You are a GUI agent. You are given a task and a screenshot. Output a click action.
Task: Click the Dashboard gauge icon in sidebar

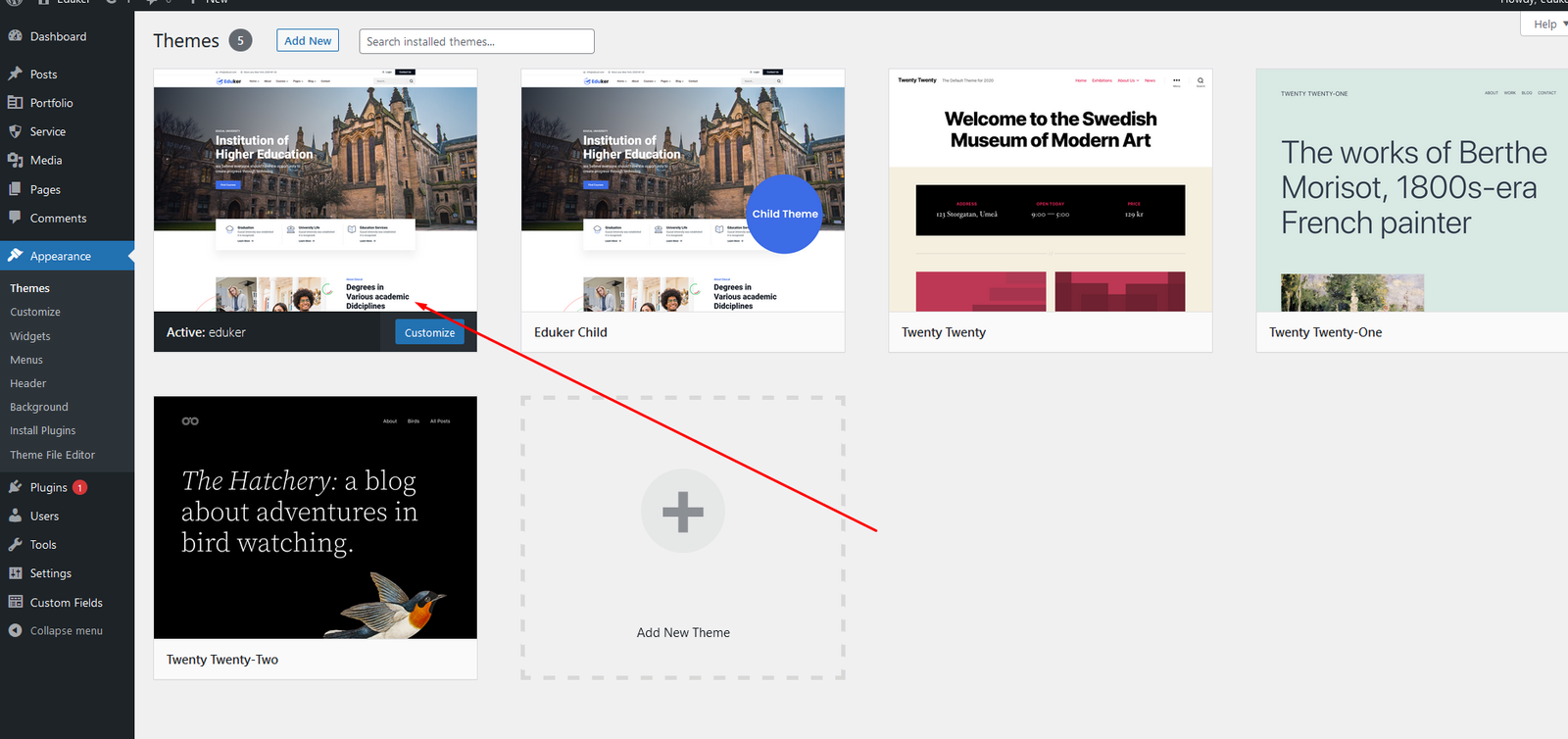15,36
